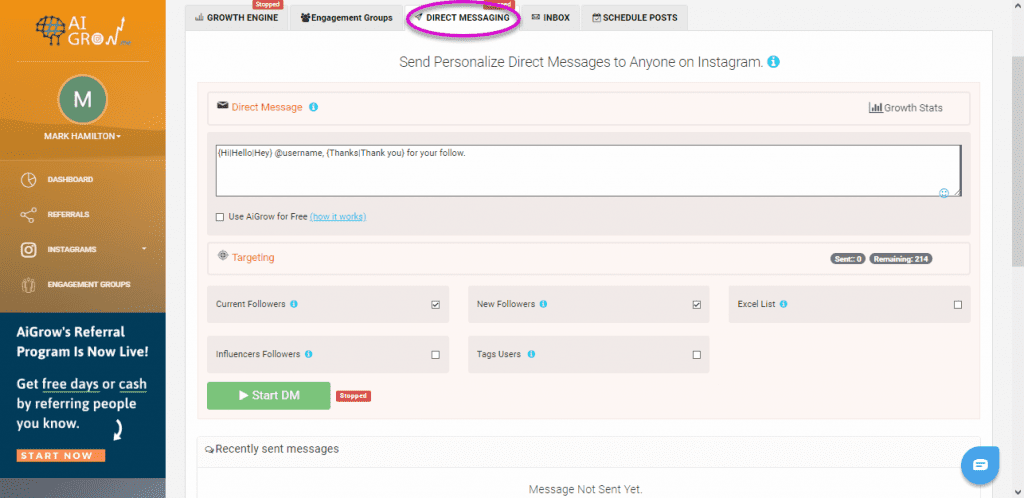Click the info icon next to Excel List
Image resolution: width=1024 pixels, height=498 pixels.
click(783, 304)
